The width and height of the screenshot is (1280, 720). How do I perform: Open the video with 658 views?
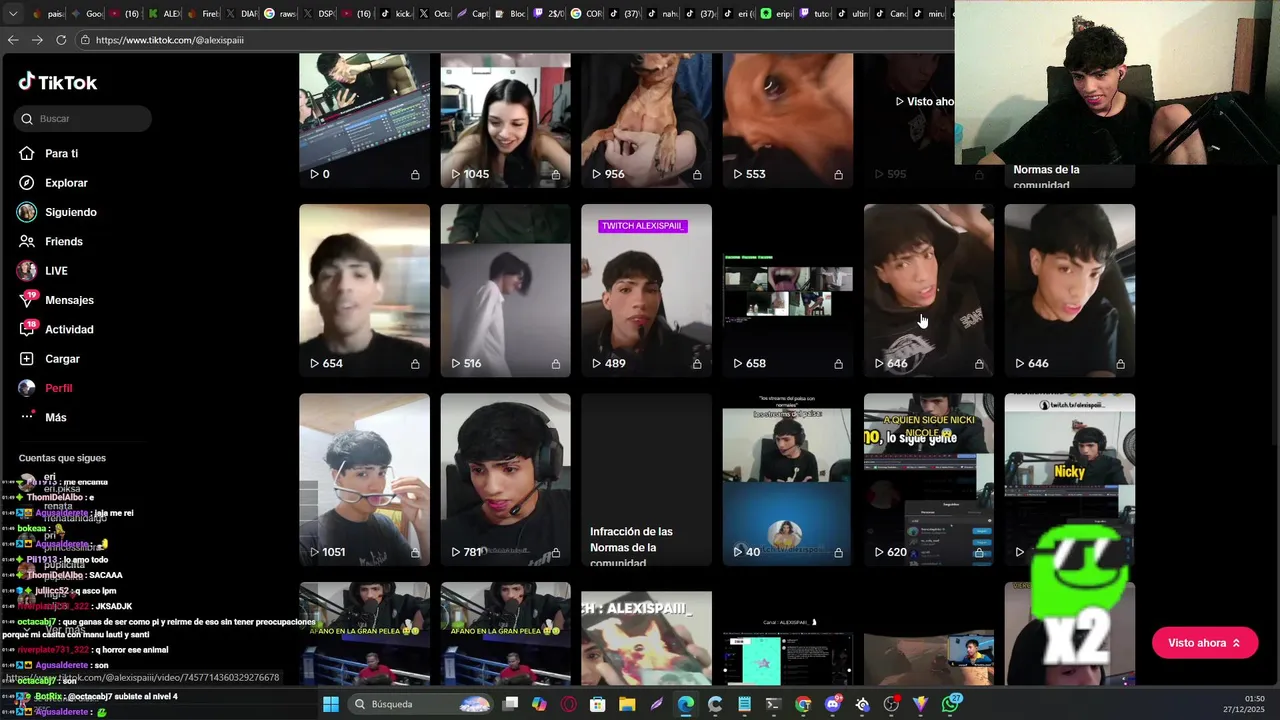[x=787, y=290]
